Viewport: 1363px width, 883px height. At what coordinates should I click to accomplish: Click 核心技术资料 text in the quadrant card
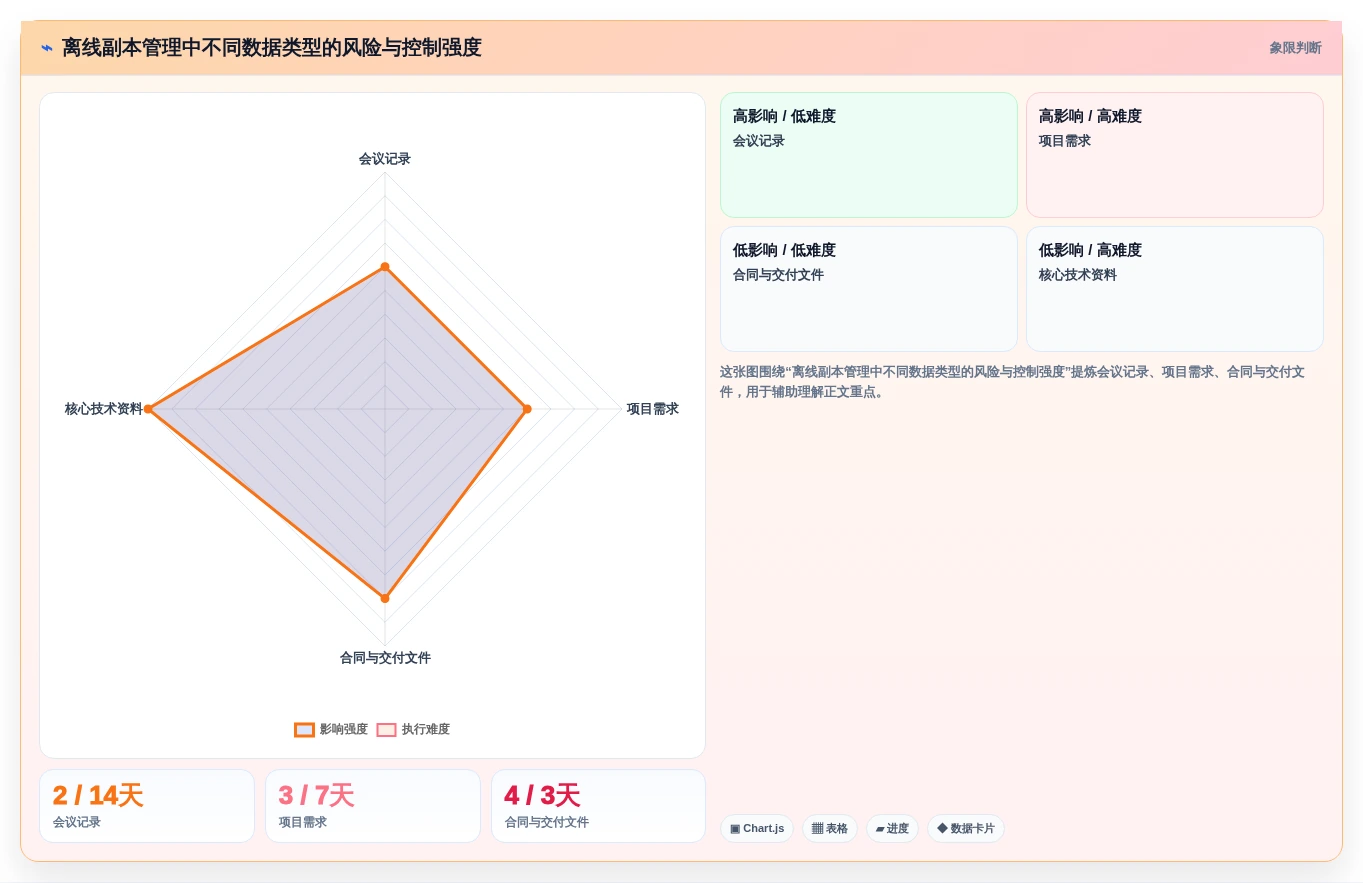click(1078, 275)
